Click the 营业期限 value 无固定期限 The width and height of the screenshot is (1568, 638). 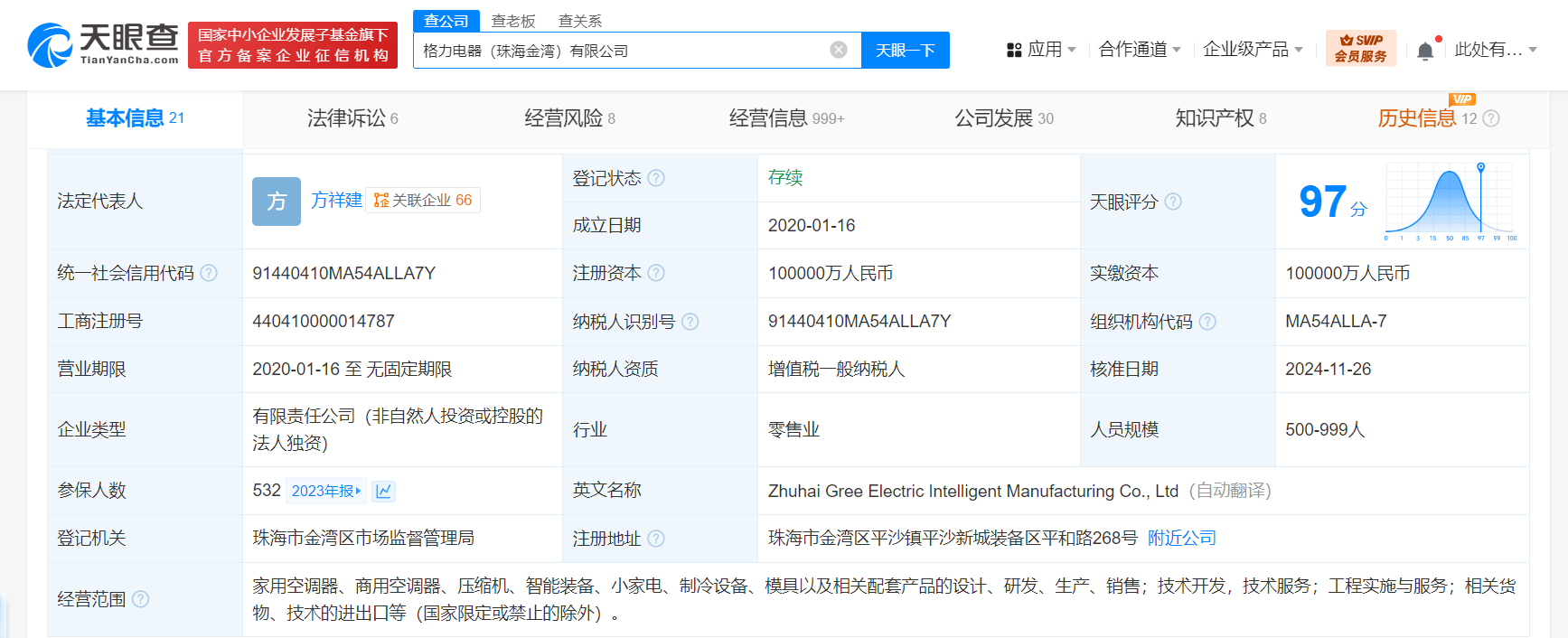408,370
